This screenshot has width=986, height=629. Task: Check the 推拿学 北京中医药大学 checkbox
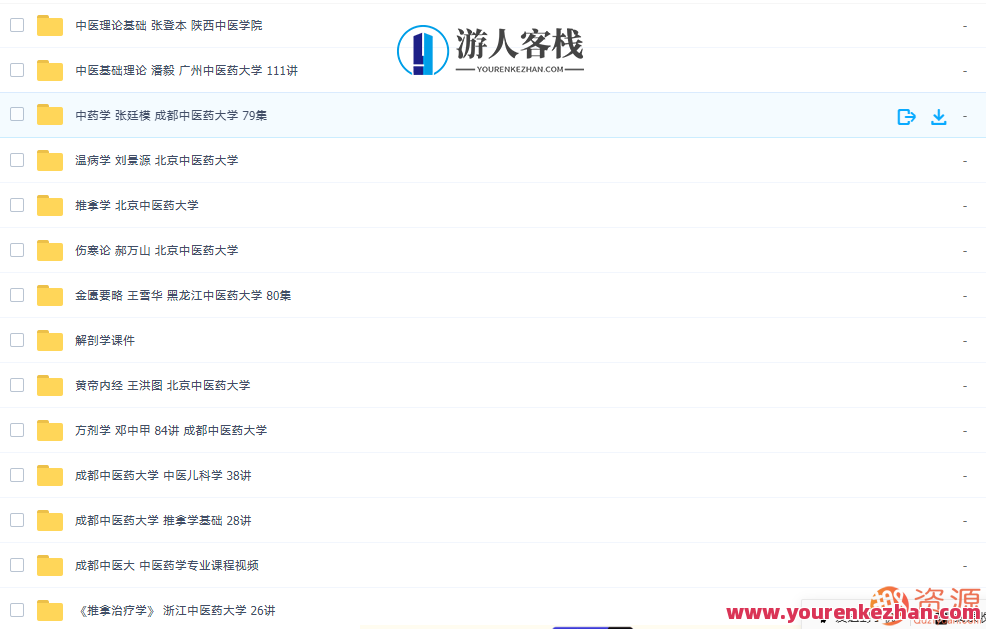click(16, 205)
